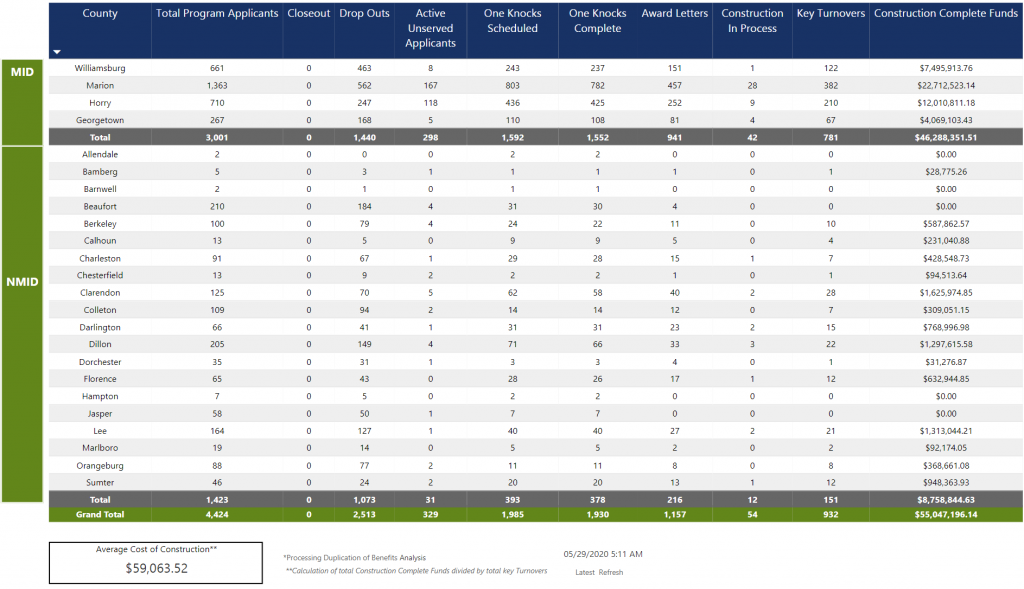
Task: Click the sort arrow under County header
Action: pos(57,52)
